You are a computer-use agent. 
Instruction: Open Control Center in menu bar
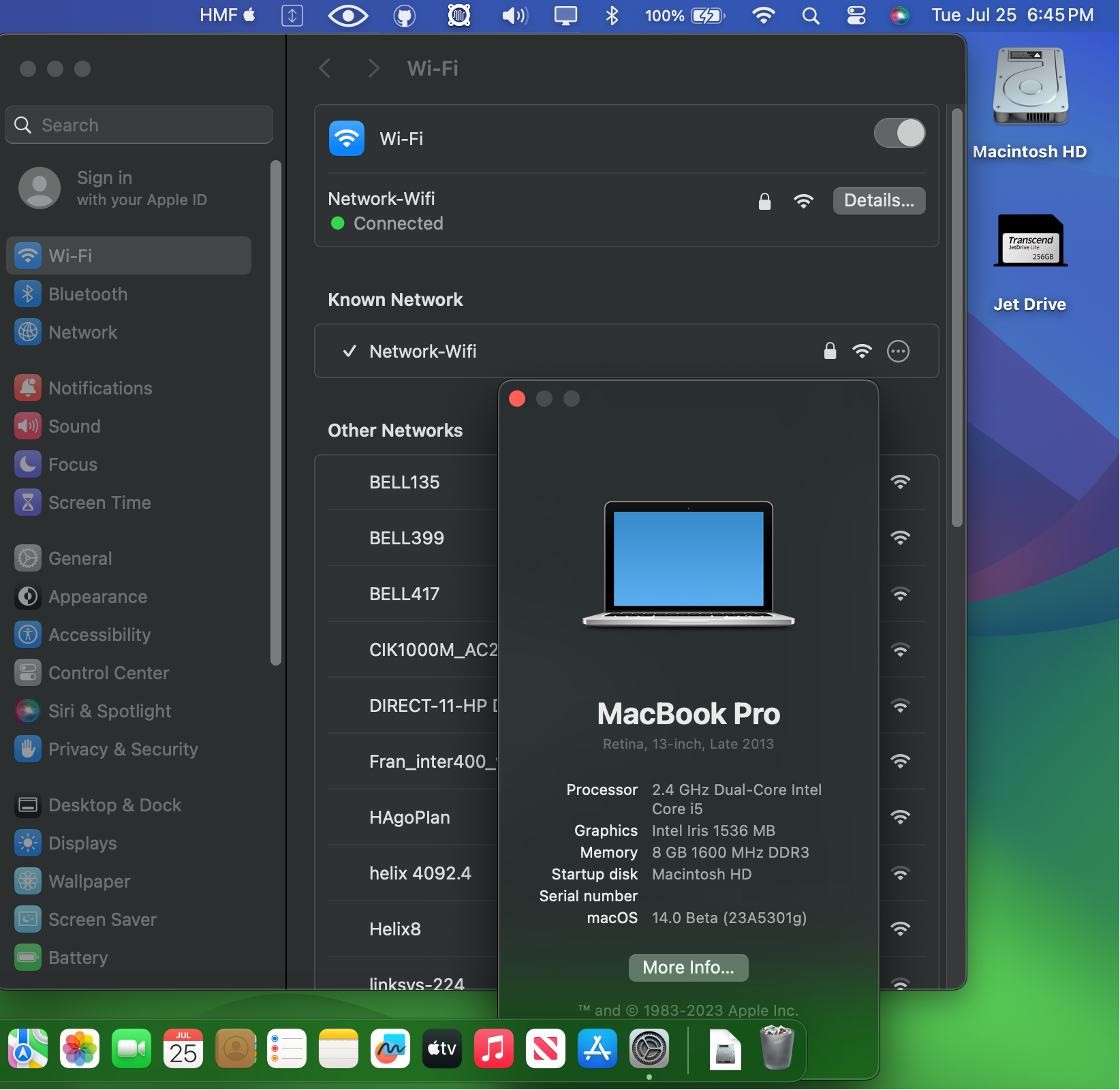(x=856, y=15)
